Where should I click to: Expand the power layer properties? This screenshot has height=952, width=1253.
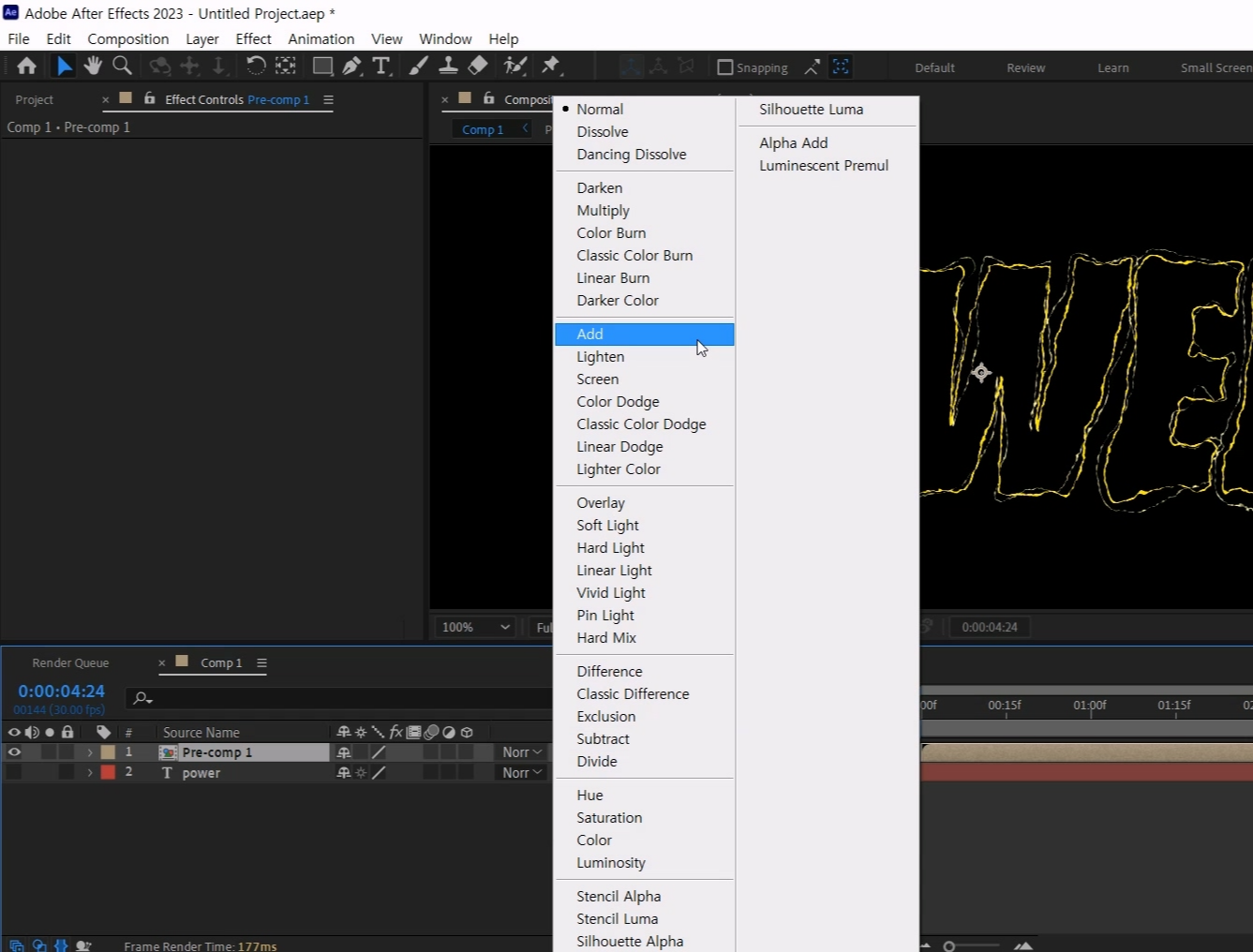click(90, 772)
